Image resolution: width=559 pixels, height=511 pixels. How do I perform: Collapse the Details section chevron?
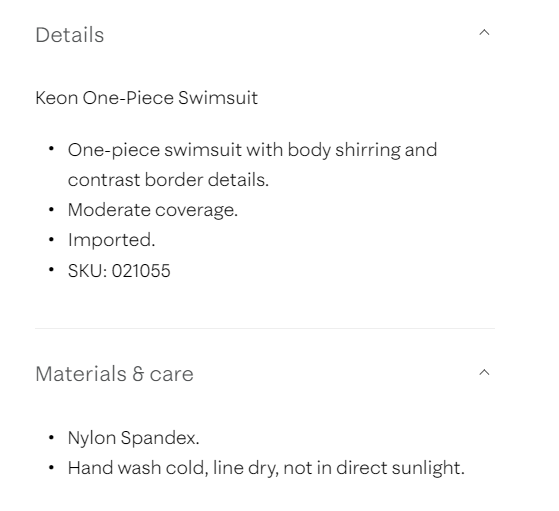(484, 33)
